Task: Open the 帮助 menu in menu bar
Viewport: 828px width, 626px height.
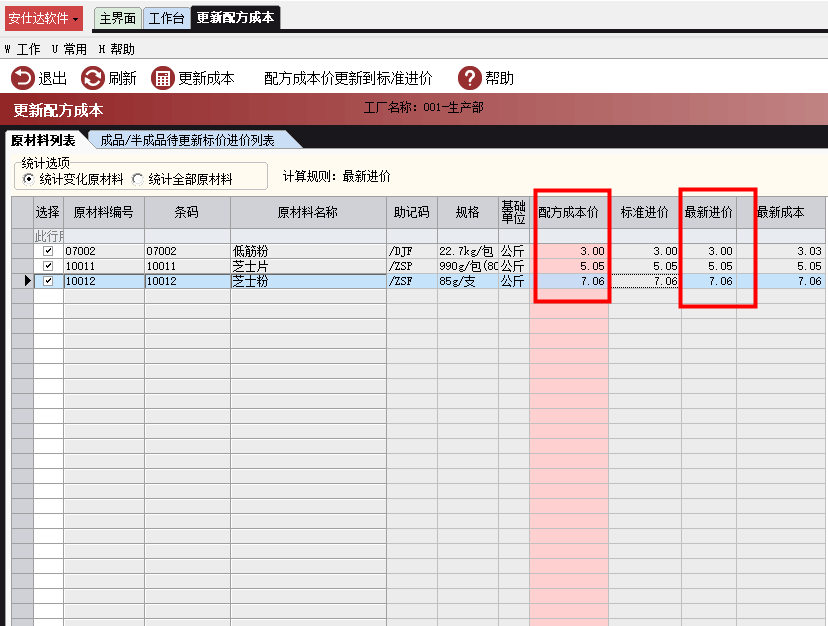Action: pyautogui.click(x=117, y=49)
